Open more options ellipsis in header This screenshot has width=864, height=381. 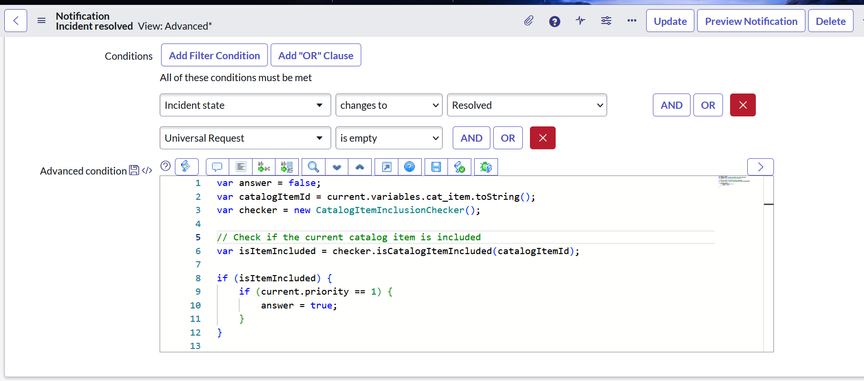click(x=632, y=21)
